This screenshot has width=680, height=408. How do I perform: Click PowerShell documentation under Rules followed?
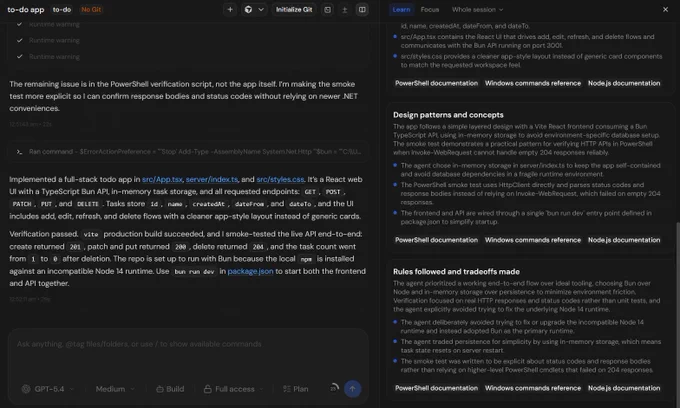[x=436, y=388]
